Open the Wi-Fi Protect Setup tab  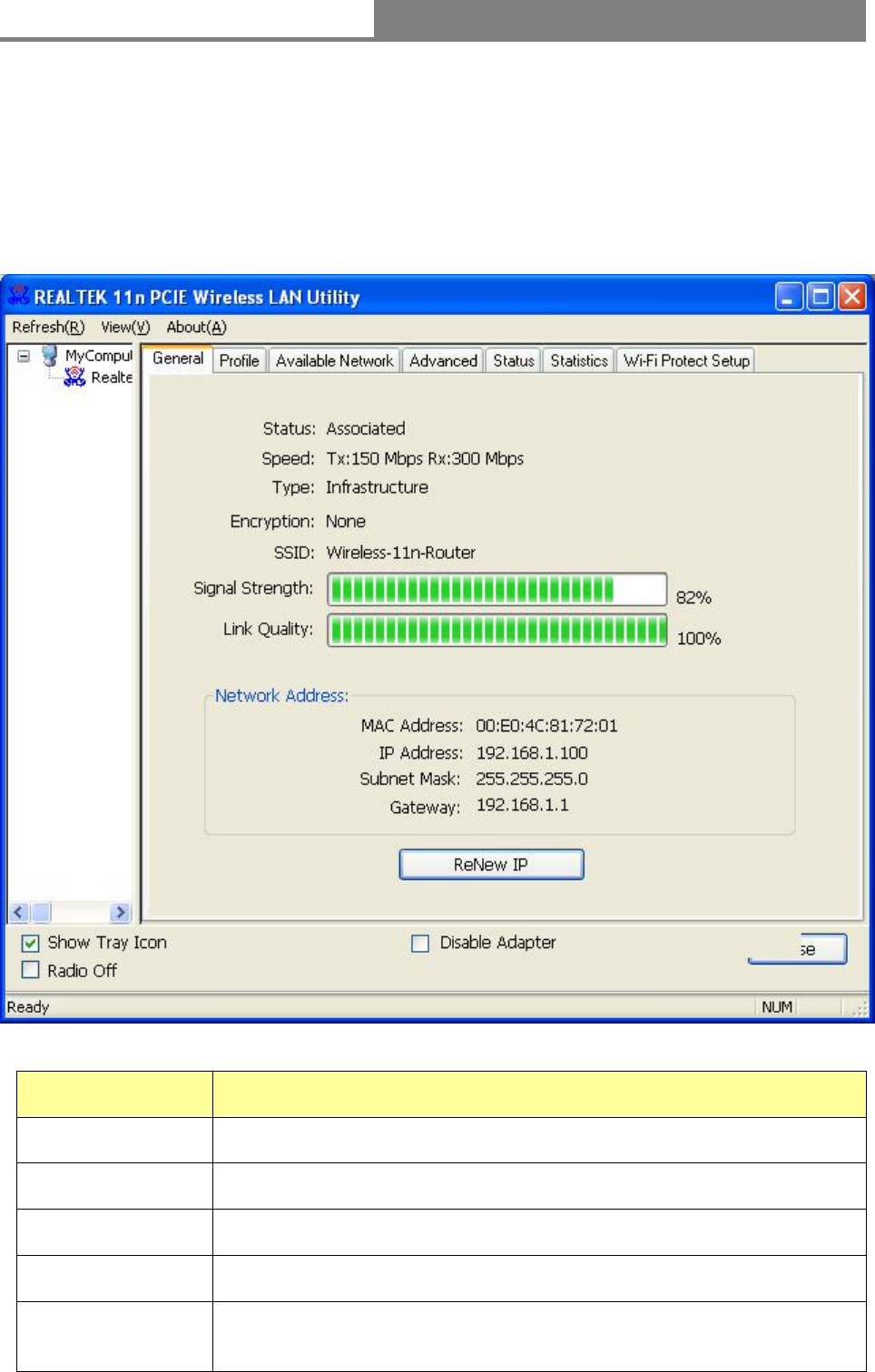[x=686, y=360]
